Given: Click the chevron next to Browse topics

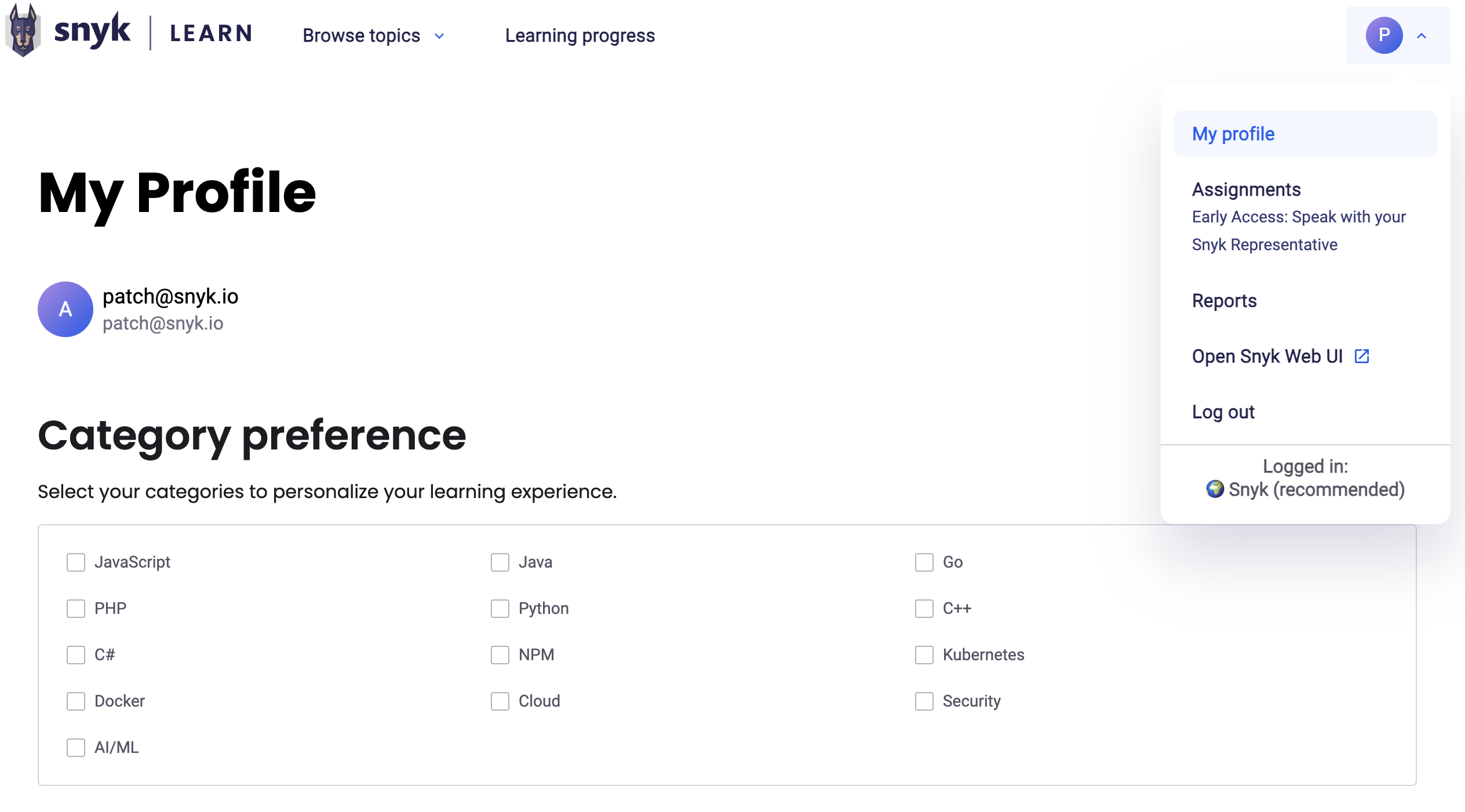Looking at the screenshot, I should click(439, 36).
